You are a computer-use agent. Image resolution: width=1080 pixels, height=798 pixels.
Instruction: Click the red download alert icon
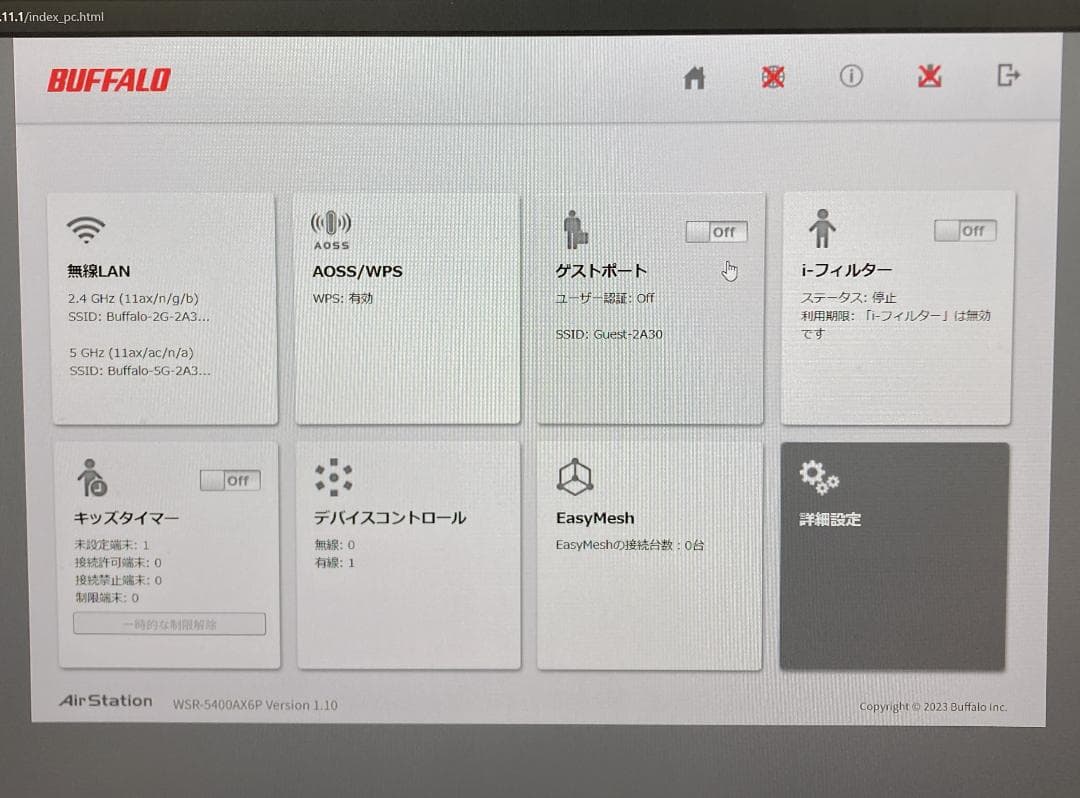click(x=928, y=75)
